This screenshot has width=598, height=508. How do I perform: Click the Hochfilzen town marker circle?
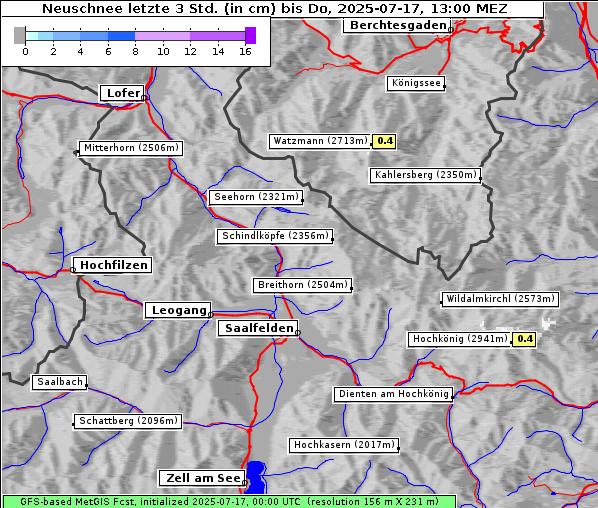click(x=73, y=270)
